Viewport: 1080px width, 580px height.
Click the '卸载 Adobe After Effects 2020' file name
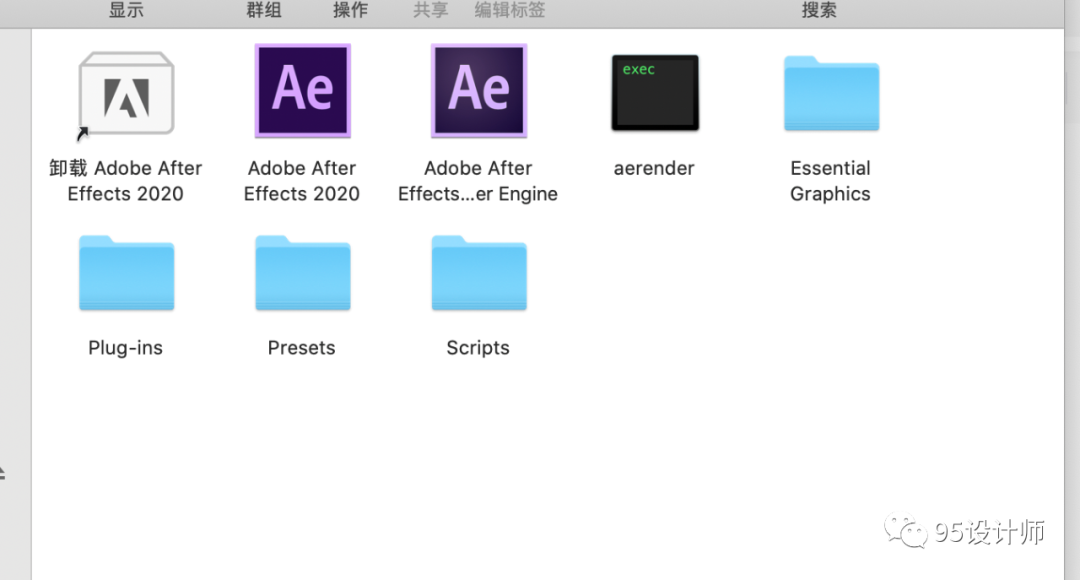click(125, 180)
